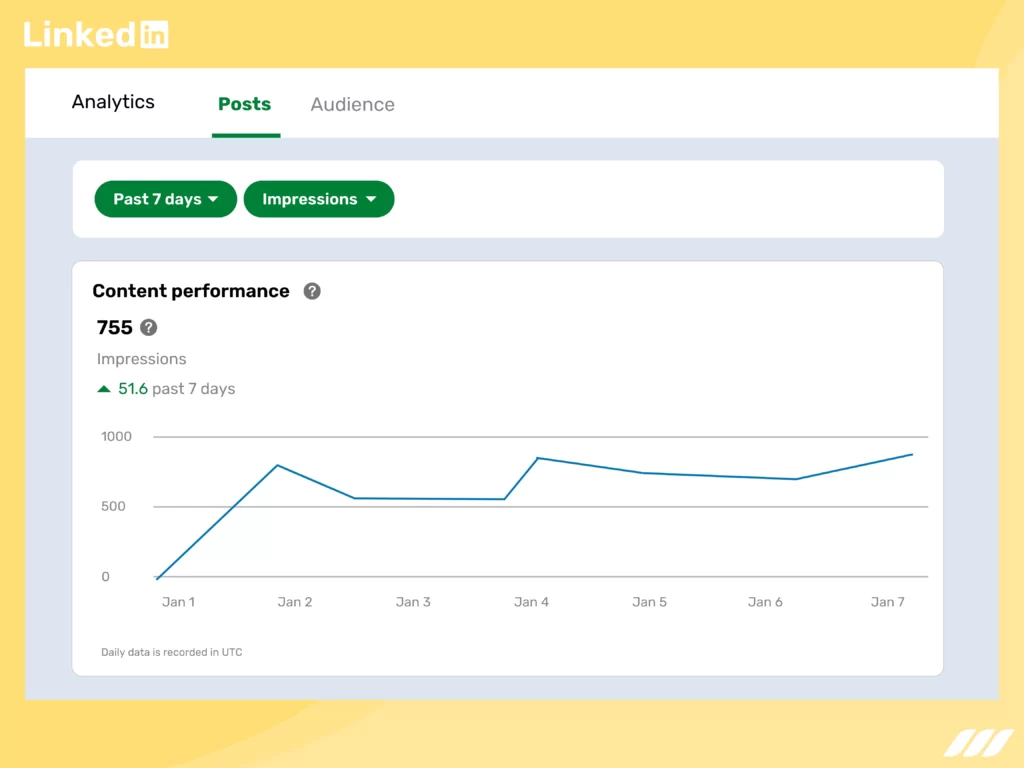Click the green up-trend triangle
Image resolution: width=1024 pixels, height=768 pixels.
pos(104,389)
